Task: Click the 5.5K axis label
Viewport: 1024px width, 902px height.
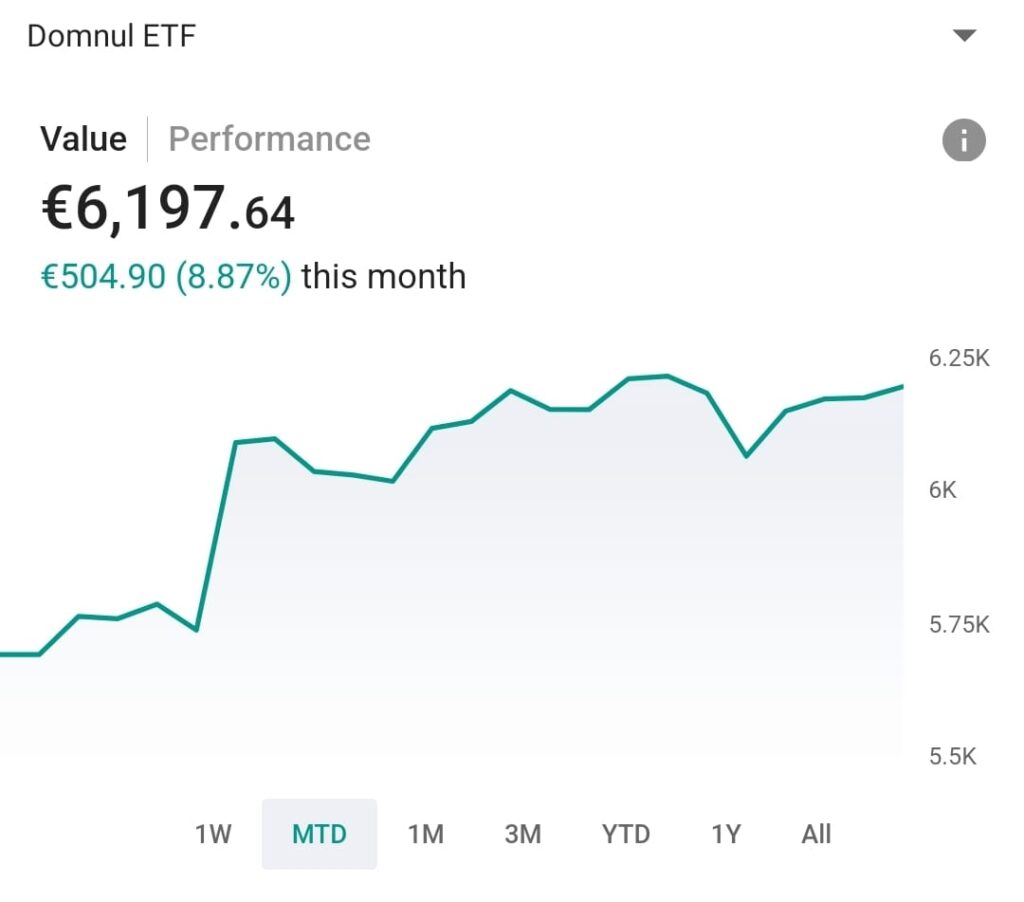Action: (952, 756)
